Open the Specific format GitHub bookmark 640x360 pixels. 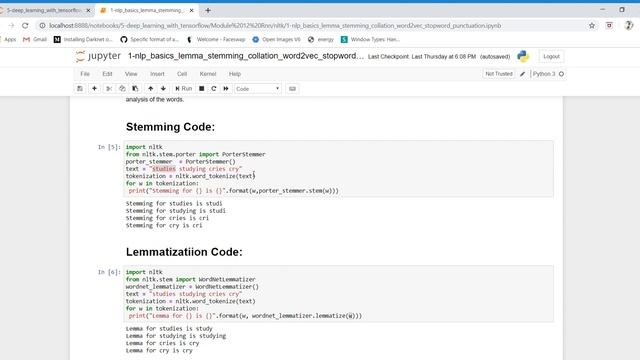click(150, 39)
